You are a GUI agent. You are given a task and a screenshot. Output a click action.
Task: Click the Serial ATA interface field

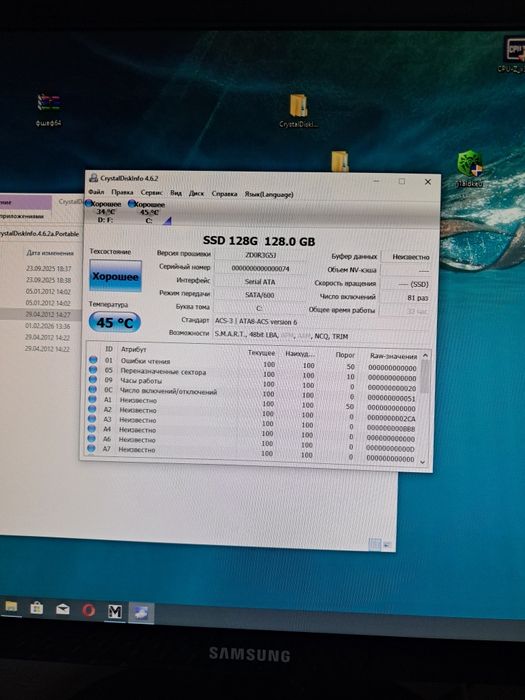tap(260, 282)
